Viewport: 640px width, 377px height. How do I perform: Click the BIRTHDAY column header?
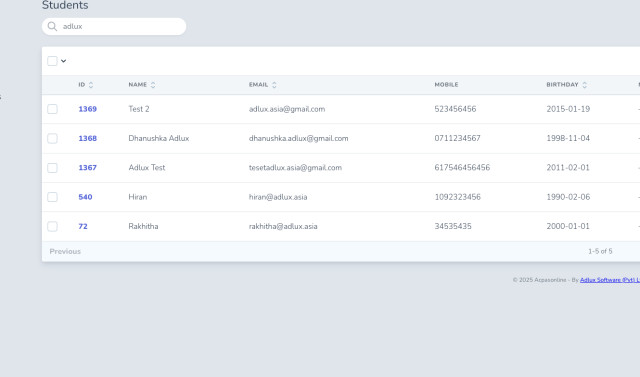coord(562,85)
